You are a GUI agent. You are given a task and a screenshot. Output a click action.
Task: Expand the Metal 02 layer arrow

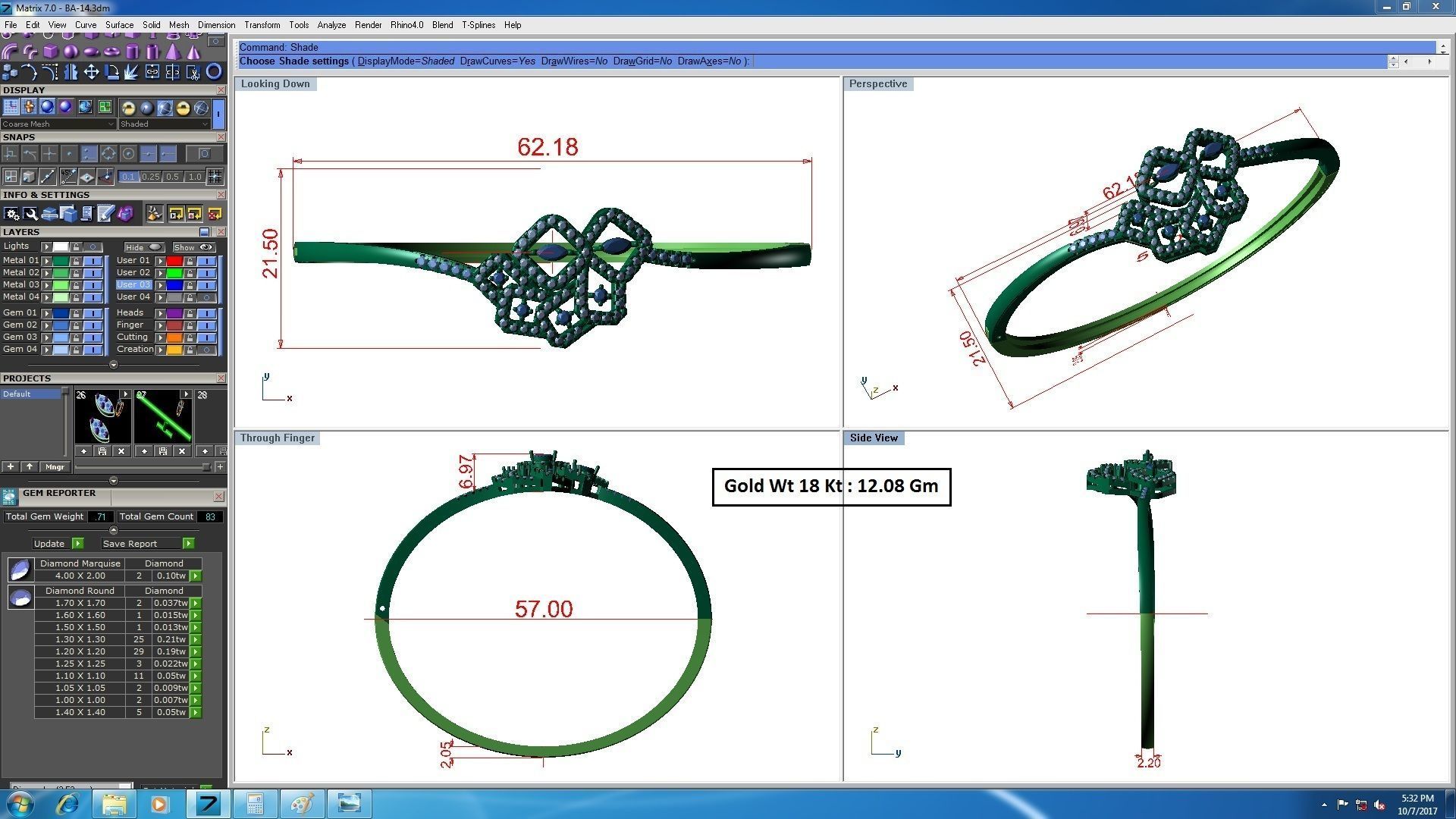pyautogui.click(x=47, y=273)
